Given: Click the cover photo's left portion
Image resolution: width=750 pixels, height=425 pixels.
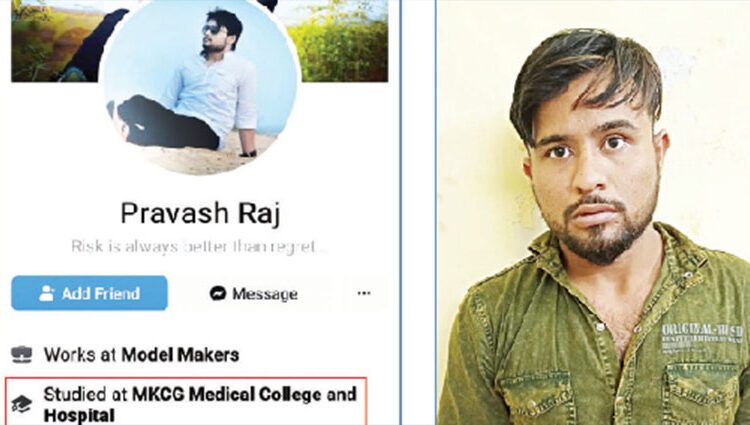Looking at the screenshot, I should pos(57,41).
